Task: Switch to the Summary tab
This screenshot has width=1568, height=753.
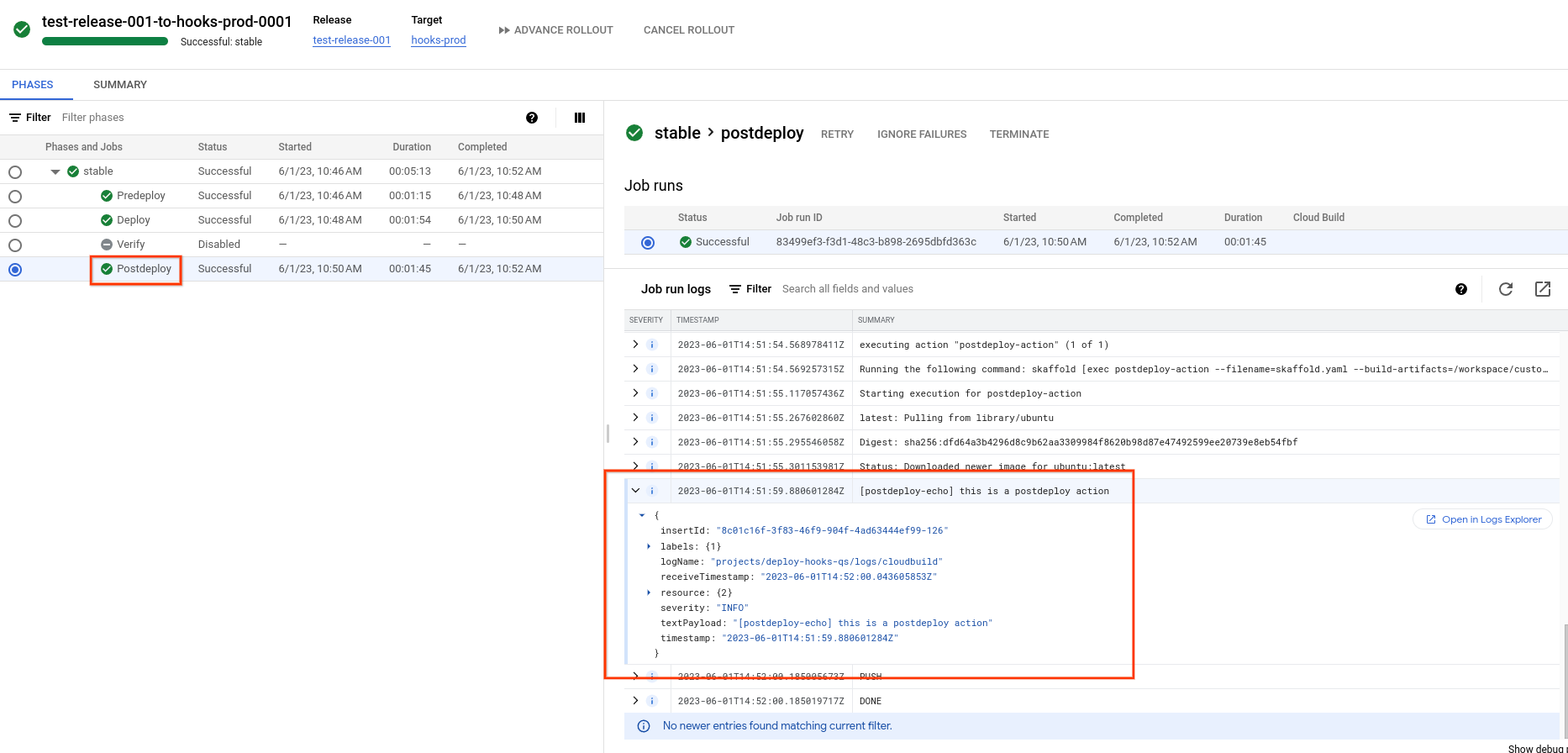Action: click(120, 85)
